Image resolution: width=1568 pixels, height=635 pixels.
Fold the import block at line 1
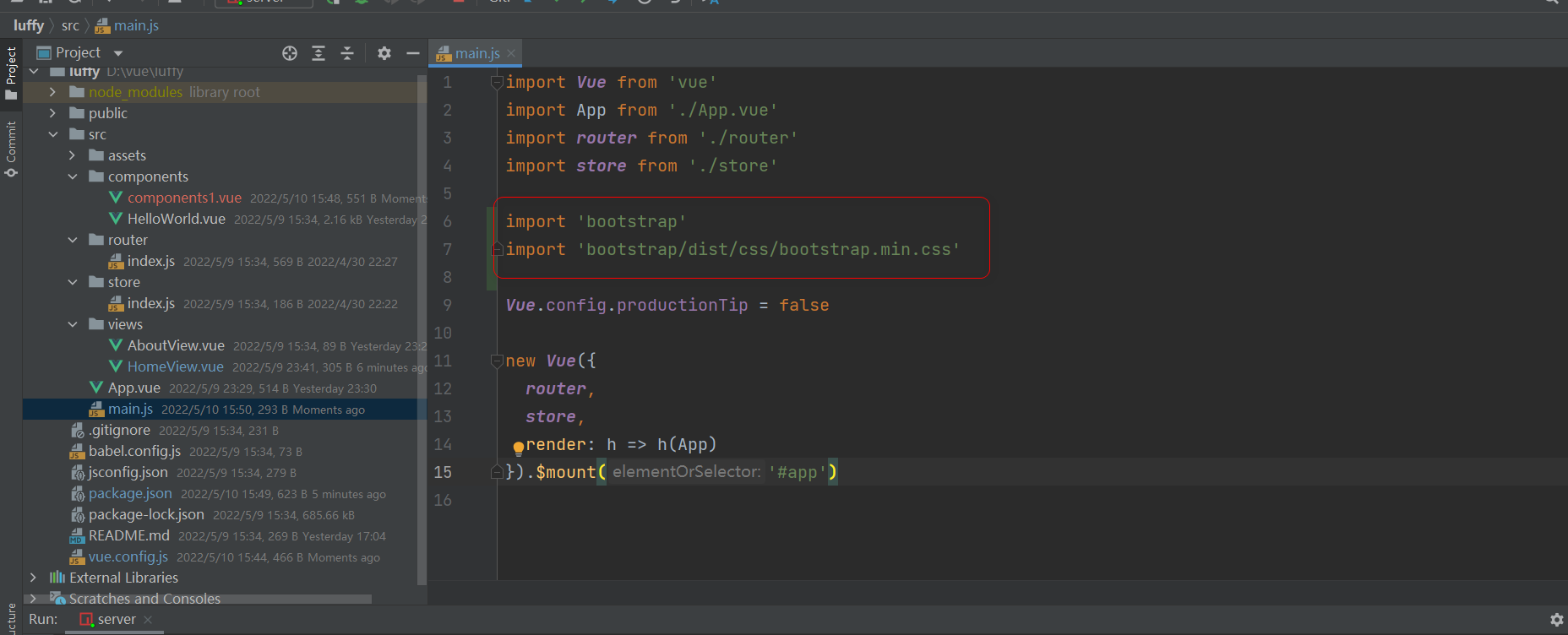pos(497,82)
